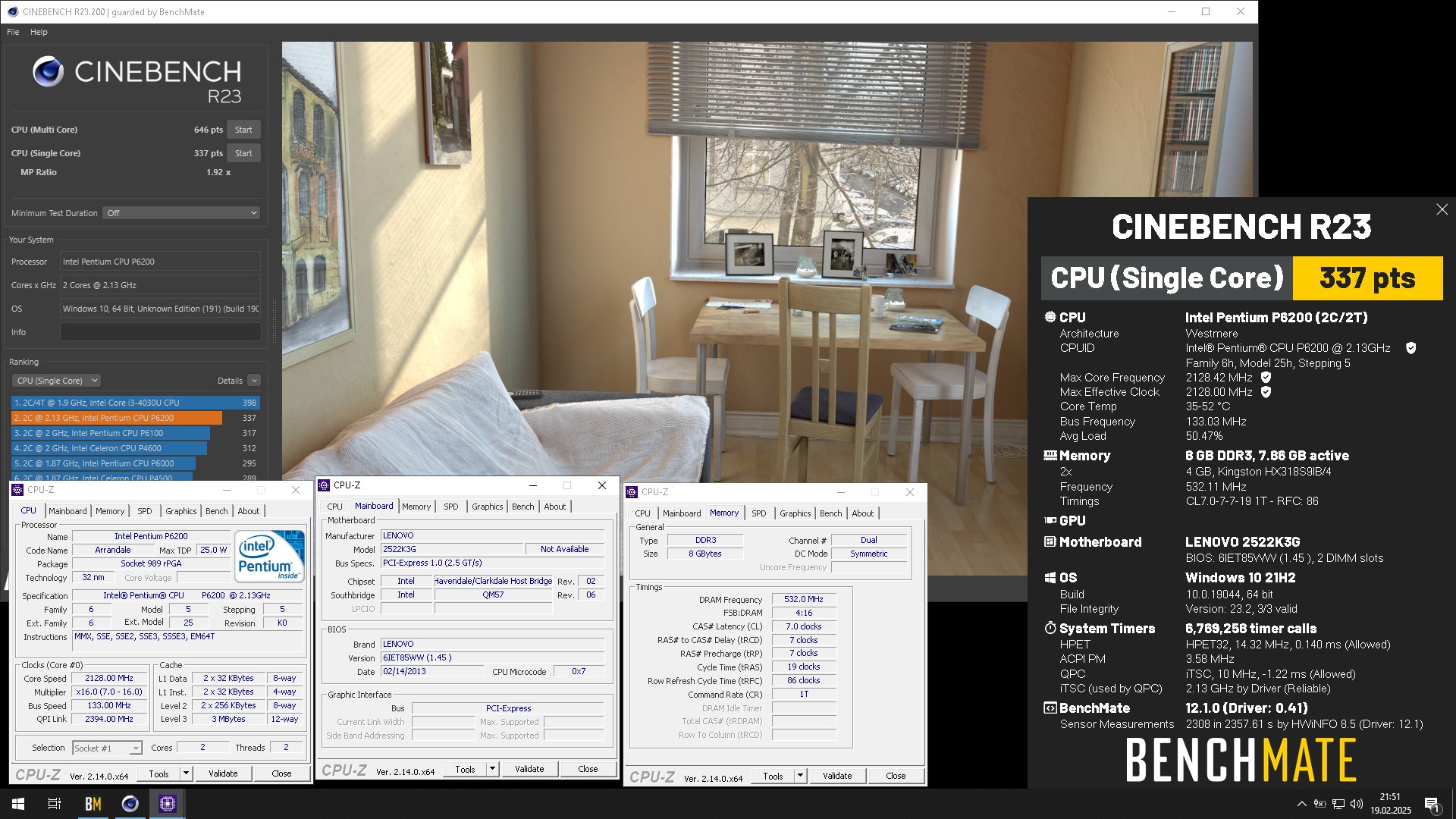Start CPU Multi Core test
This screenshot has width=1456, height=819.
[x=243, y=130]
